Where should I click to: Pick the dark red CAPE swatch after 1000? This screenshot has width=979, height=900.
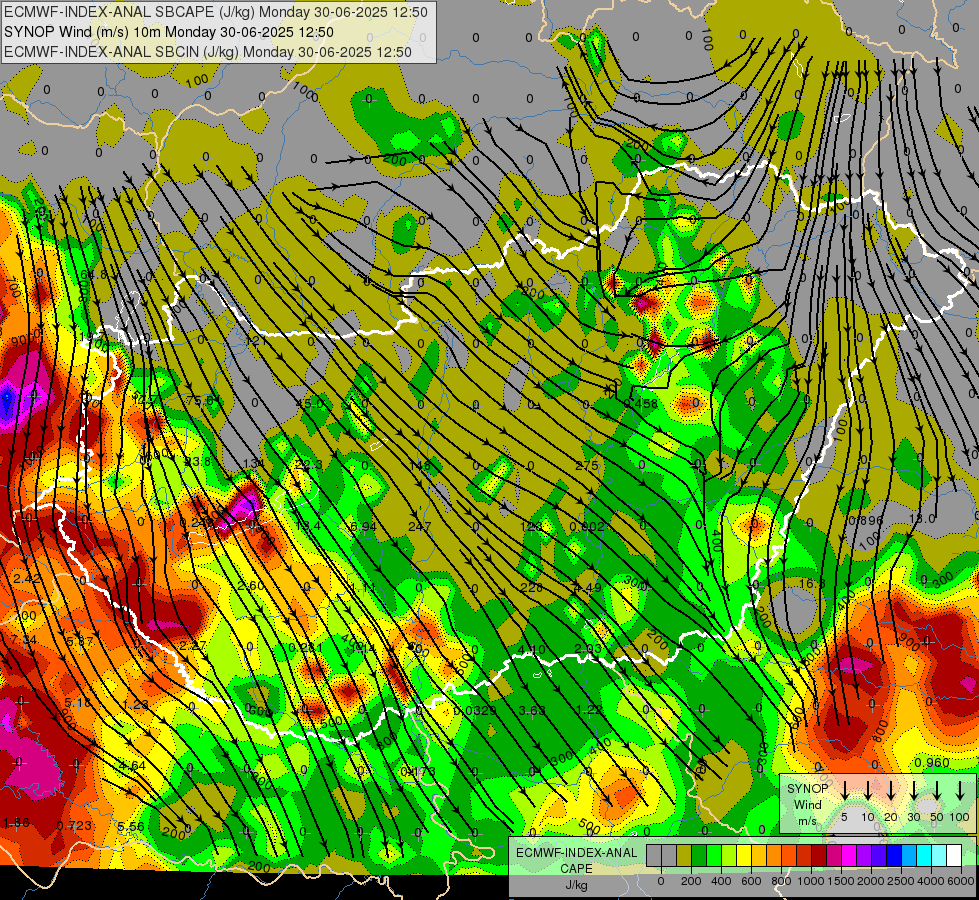point(819,855)
